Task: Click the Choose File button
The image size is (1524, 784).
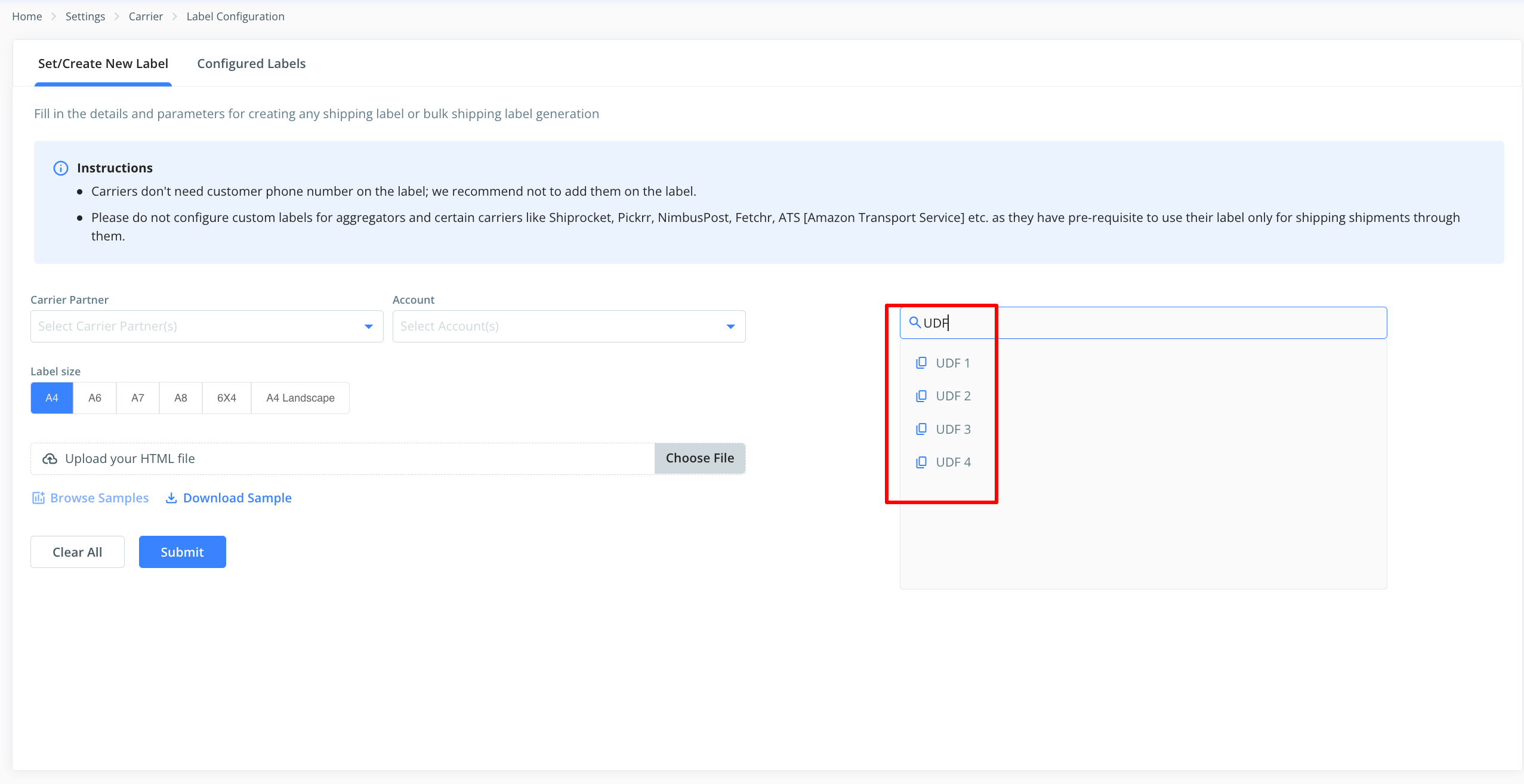Action: pyautogui.click(x=699, y=458)
